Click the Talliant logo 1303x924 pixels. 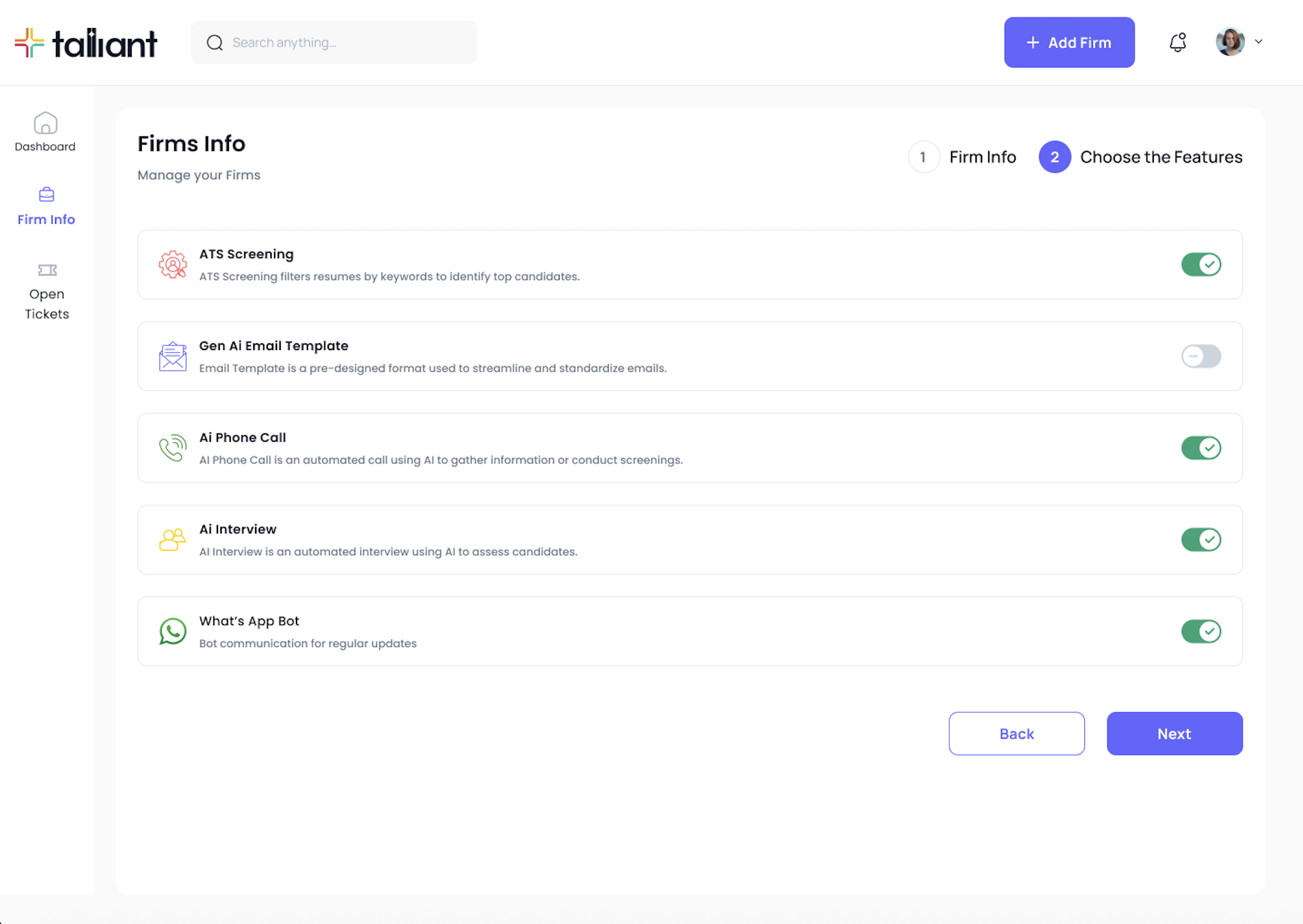(x=86, y=43)
